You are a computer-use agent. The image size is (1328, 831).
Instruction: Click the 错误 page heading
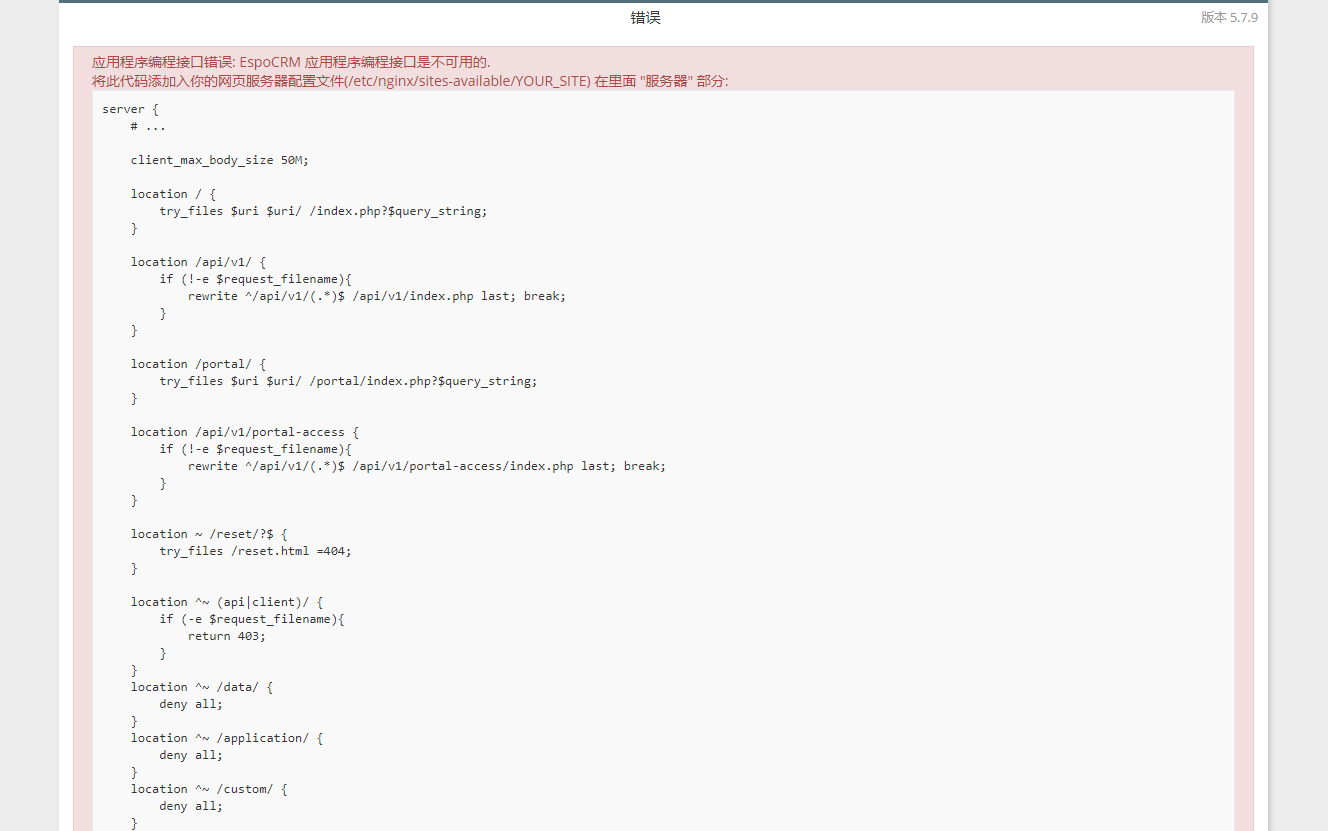coord(645,18)
